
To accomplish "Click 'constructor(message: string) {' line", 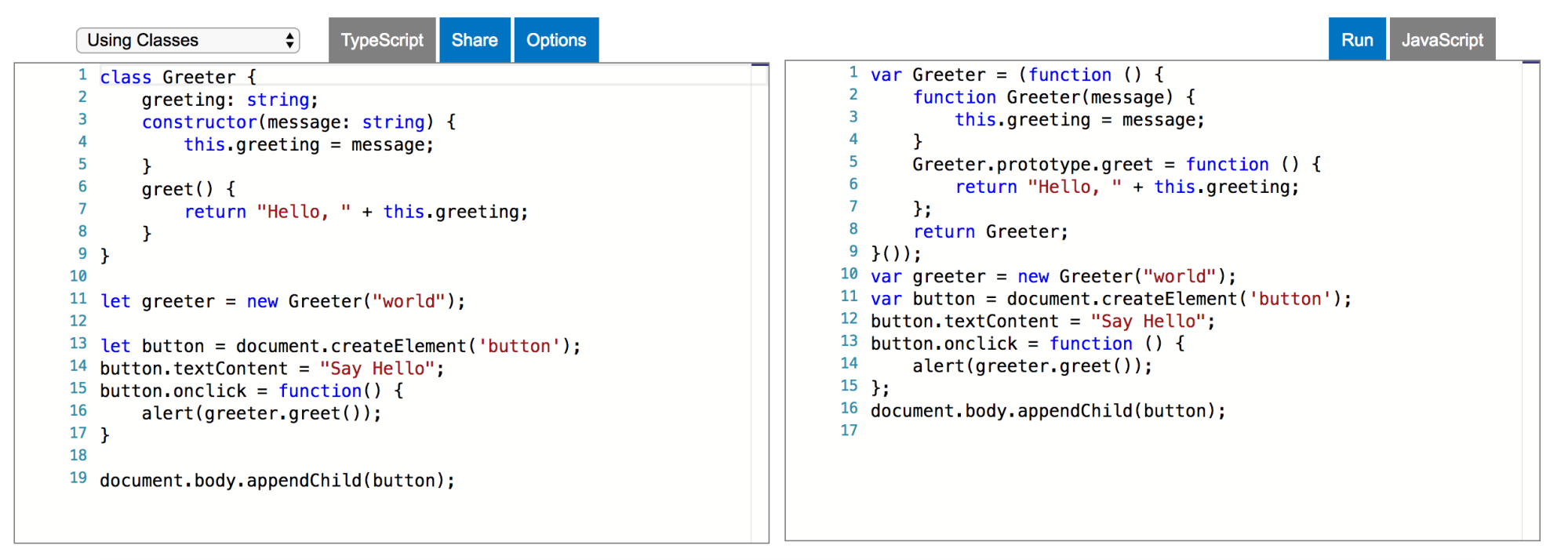I will pos(298,122).
